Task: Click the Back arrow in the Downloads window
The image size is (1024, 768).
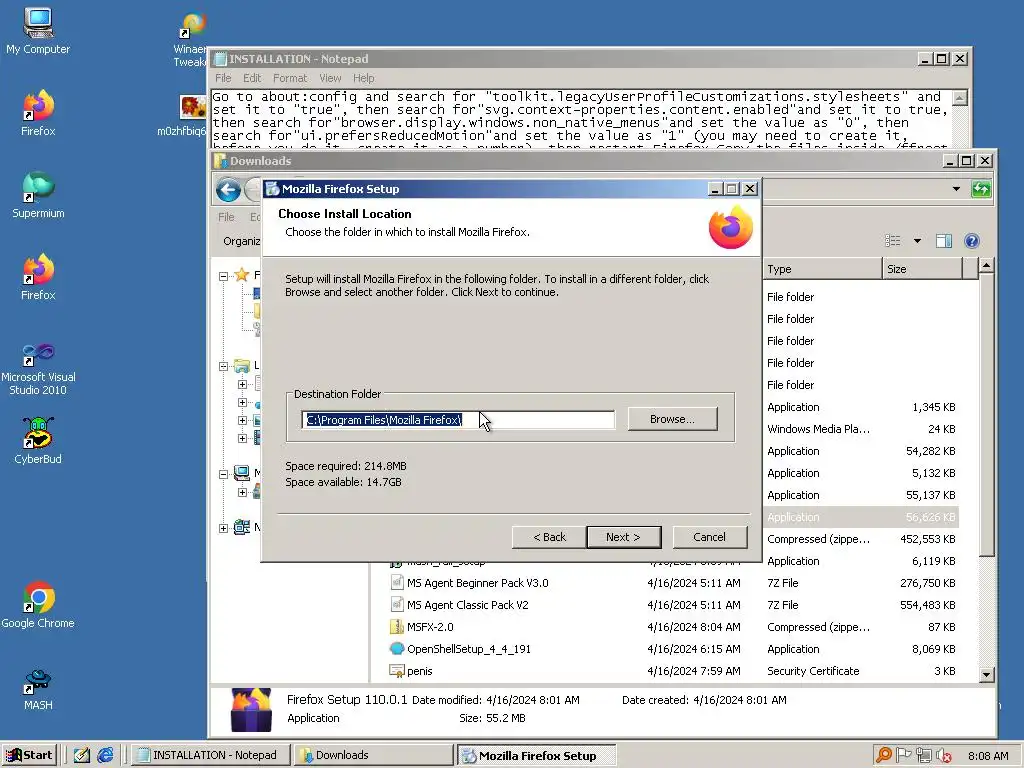Action: pos(229,190)
